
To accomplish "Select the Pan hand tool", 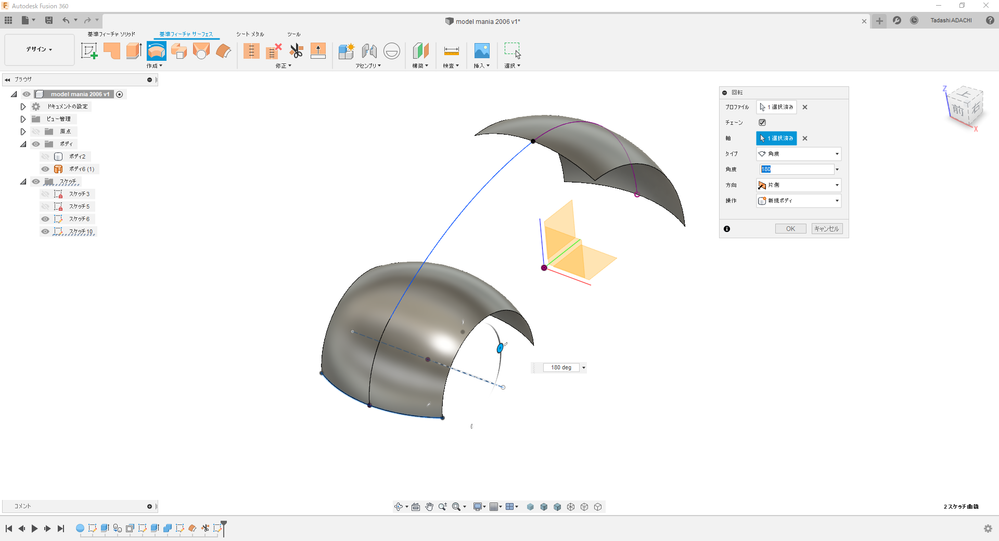I will coord(429,507).
